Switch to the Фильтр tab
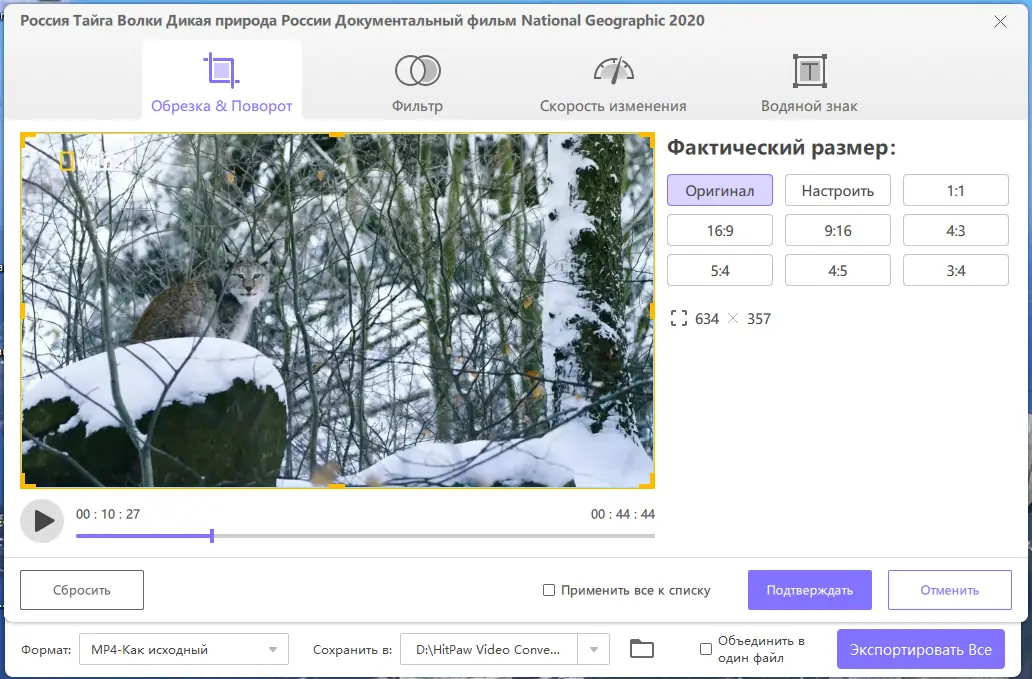1032x679 pixels. (x=417, y=80)
